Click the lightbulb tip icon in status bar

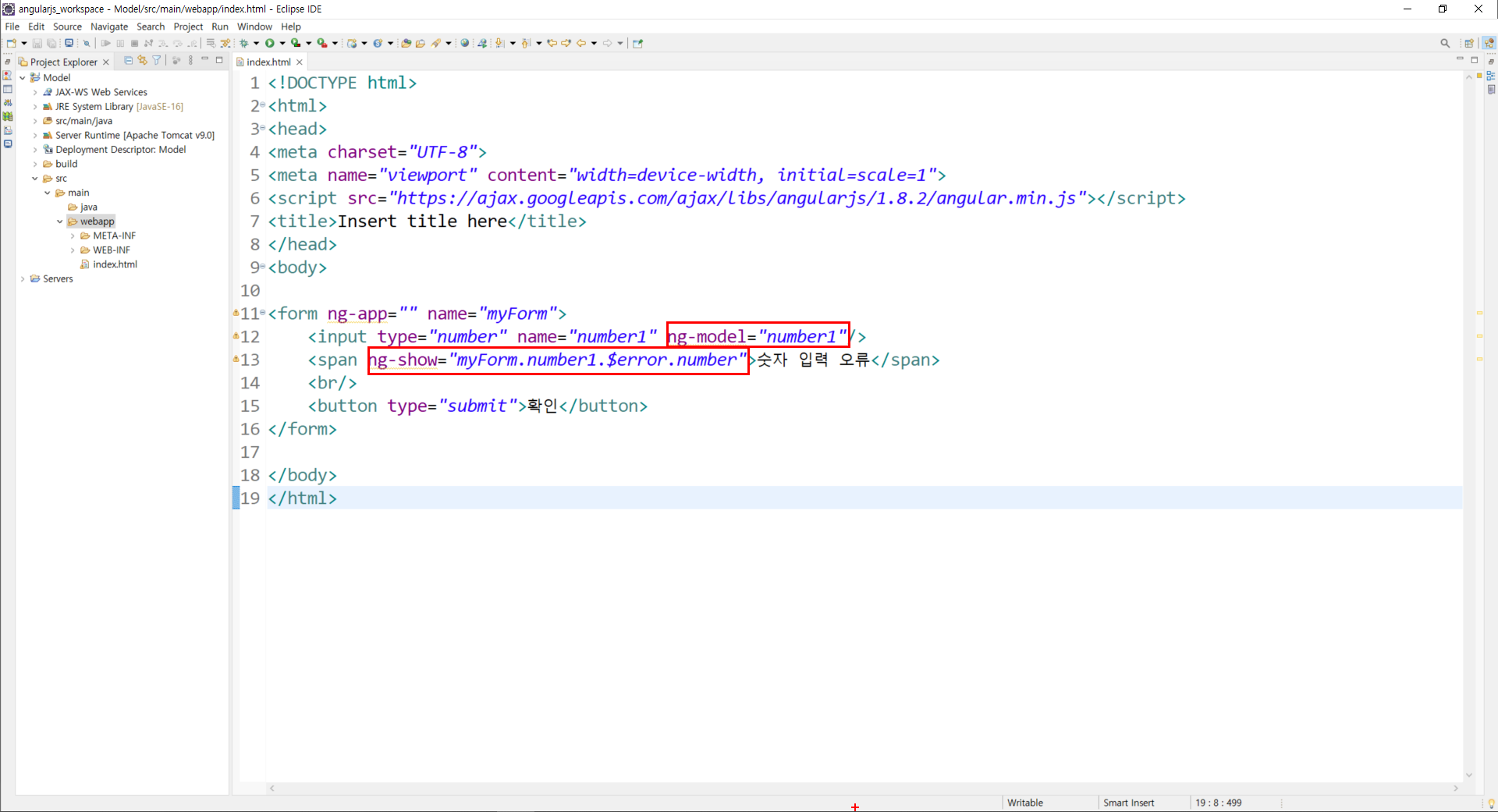(x=1491, y=803)
